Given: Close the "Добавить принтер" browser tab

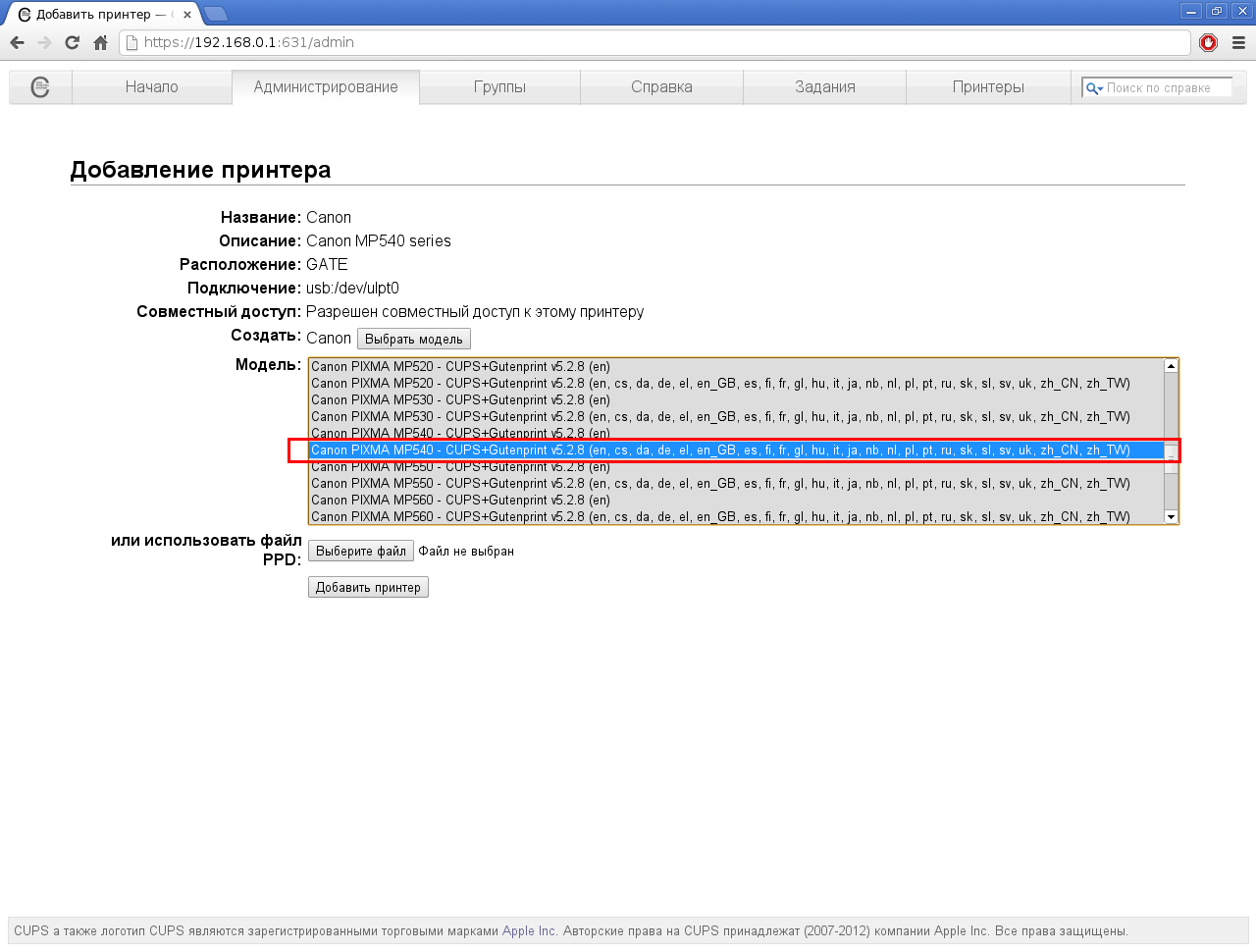Looking at the screenshot, I should 187,15.
